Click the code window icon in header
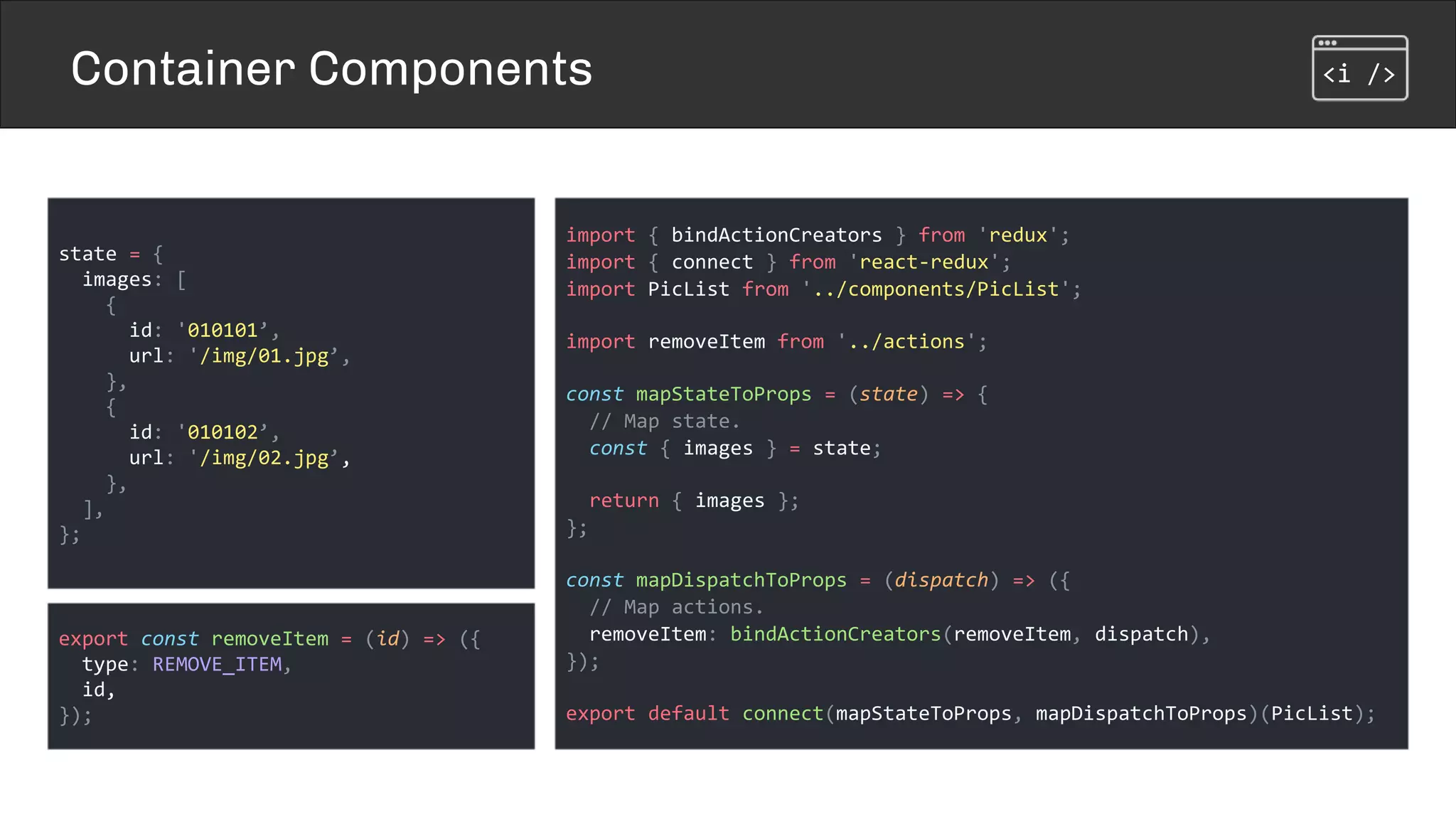Image resolution: width=1456 pixels, height=819 pixels. (x=1359, y=68)
